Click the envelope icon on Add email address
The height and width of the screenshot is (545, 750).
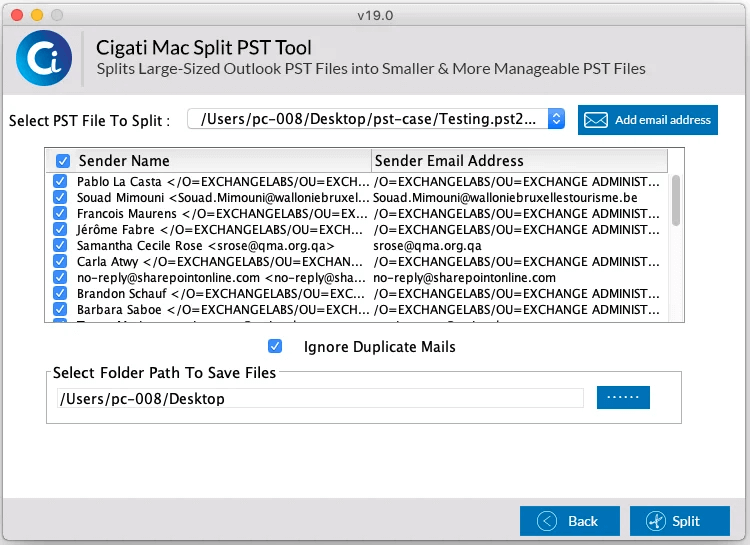tap(596, 120)
